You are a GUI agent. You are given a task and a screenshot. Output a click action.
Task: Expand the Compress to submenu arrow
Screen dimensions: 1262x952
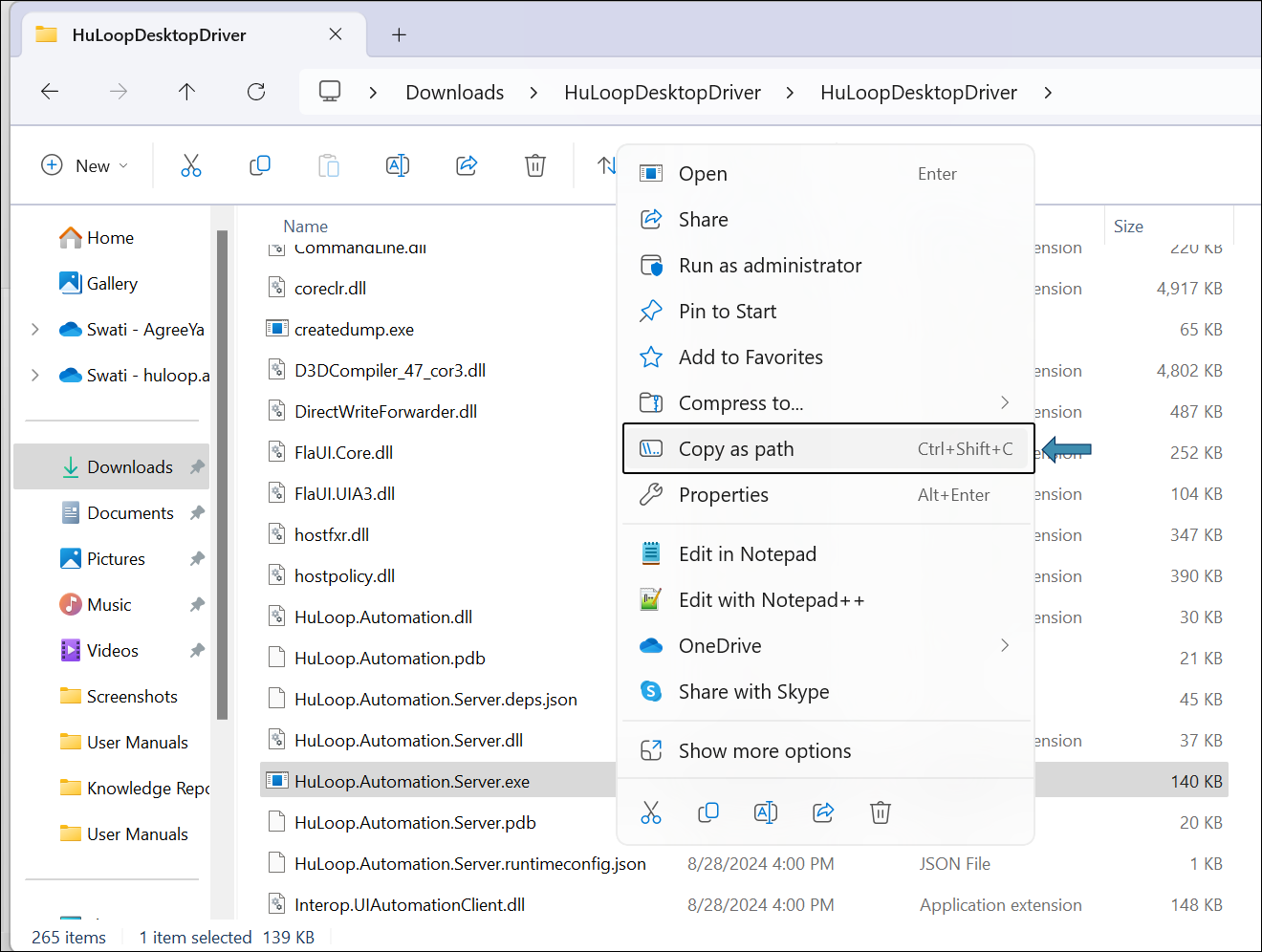[x=1005, y=402]
